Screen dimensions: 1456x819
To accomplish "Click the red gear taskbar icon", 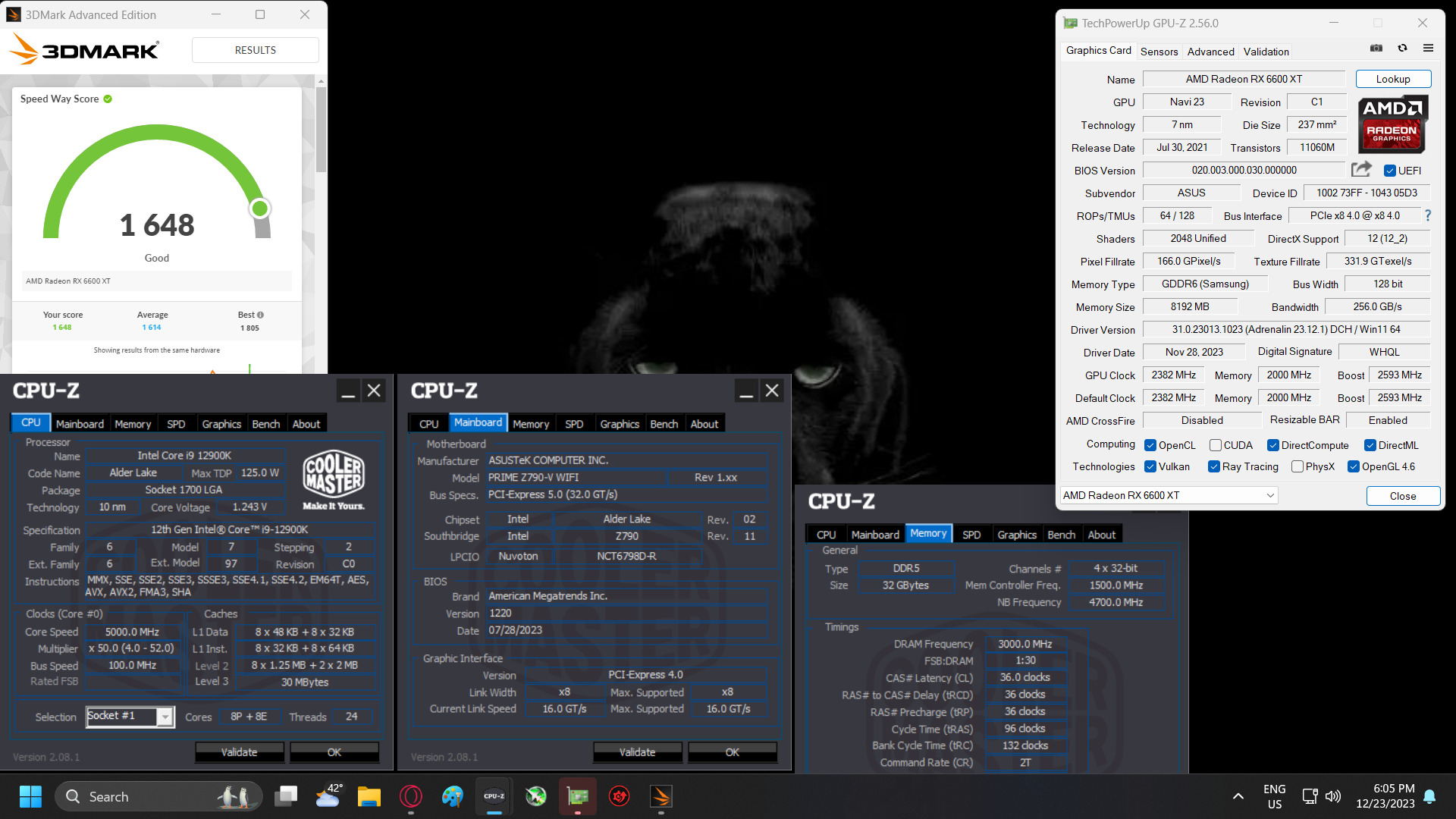I will point(620,796).
